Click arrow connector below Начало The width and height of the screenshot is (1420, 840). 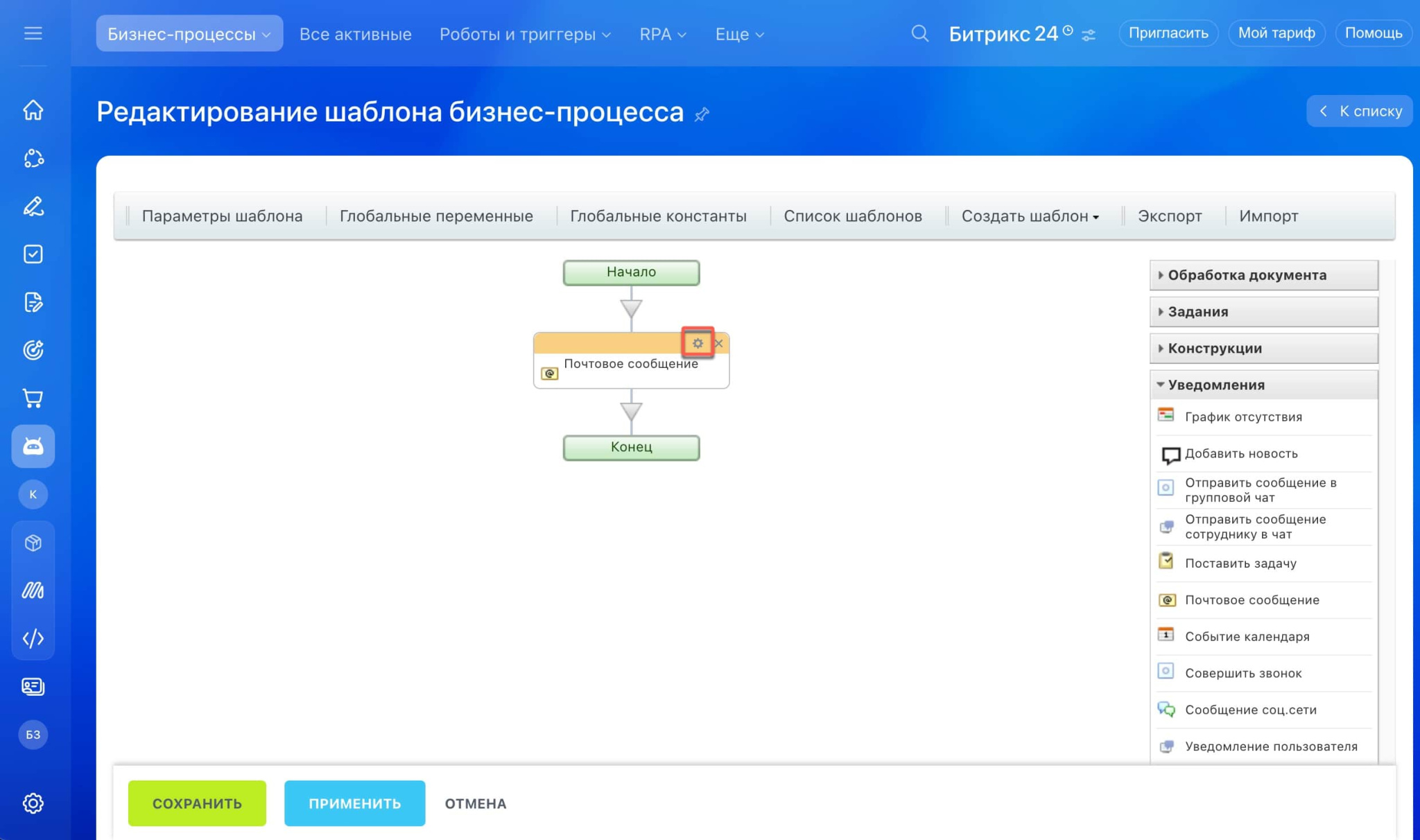(x=631, y=307)
